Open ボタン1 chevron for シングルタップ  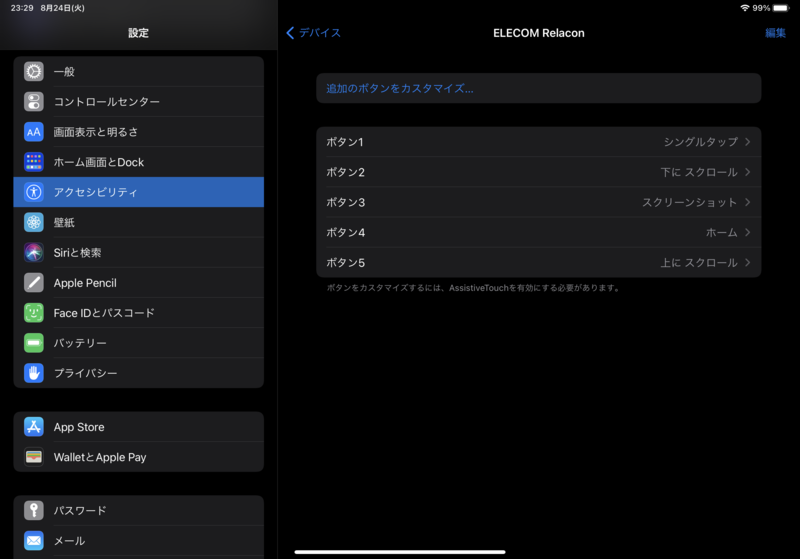747,142
